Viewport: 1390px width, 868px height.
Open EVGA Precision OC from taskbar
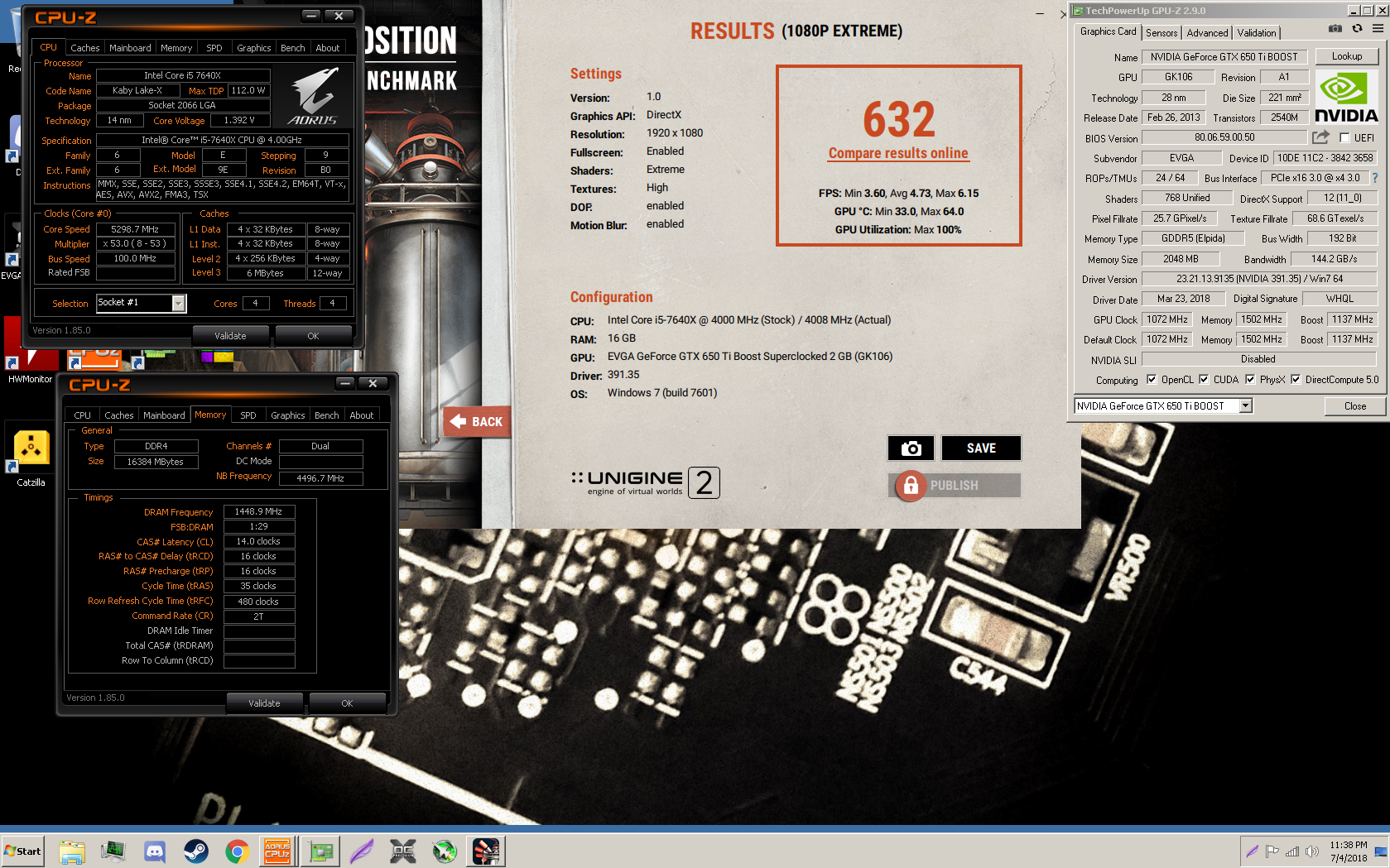pos(403,851)
